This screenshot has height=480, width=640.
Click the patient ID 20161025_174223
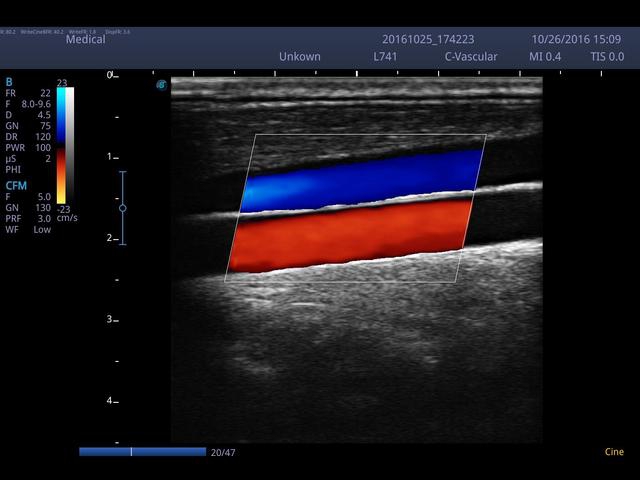pyautogui.click(x=430, y=39)
